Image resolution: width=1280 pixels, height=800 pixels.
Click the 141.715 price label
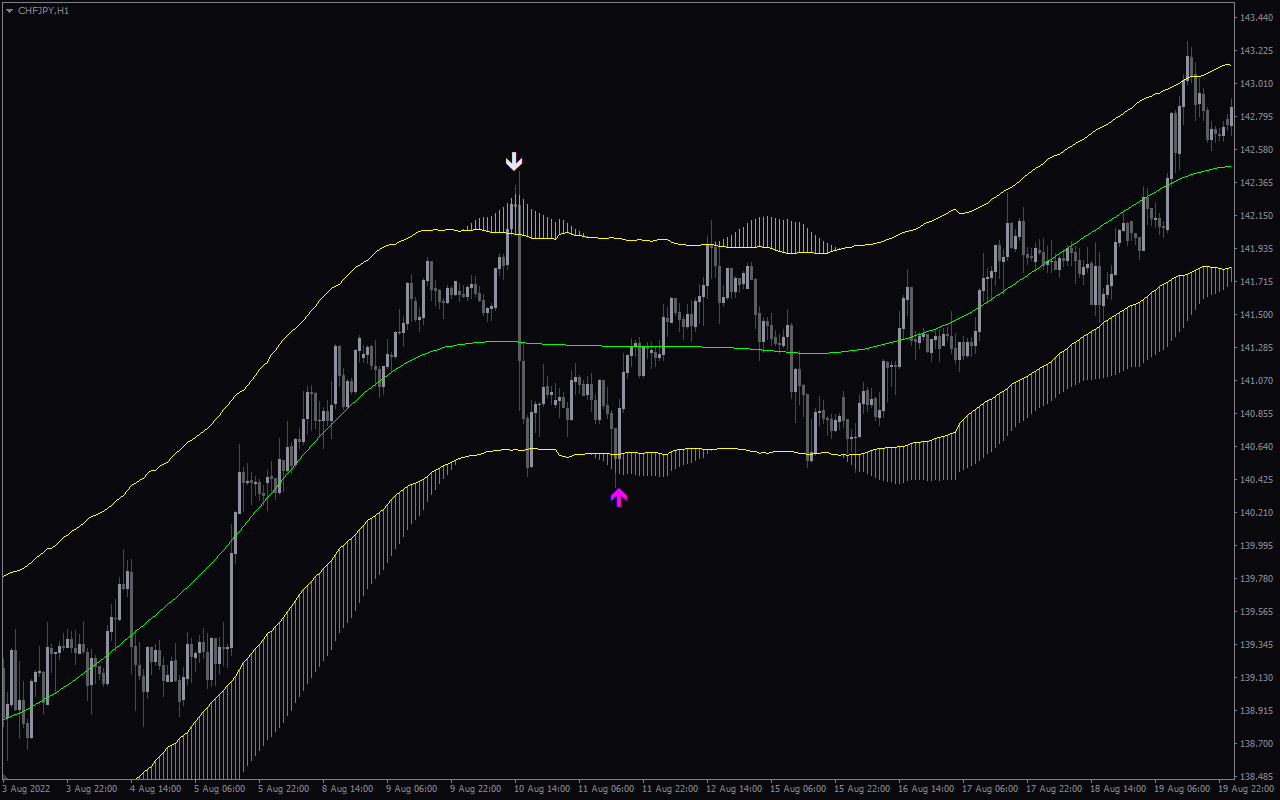click(x=1255, y=282)
